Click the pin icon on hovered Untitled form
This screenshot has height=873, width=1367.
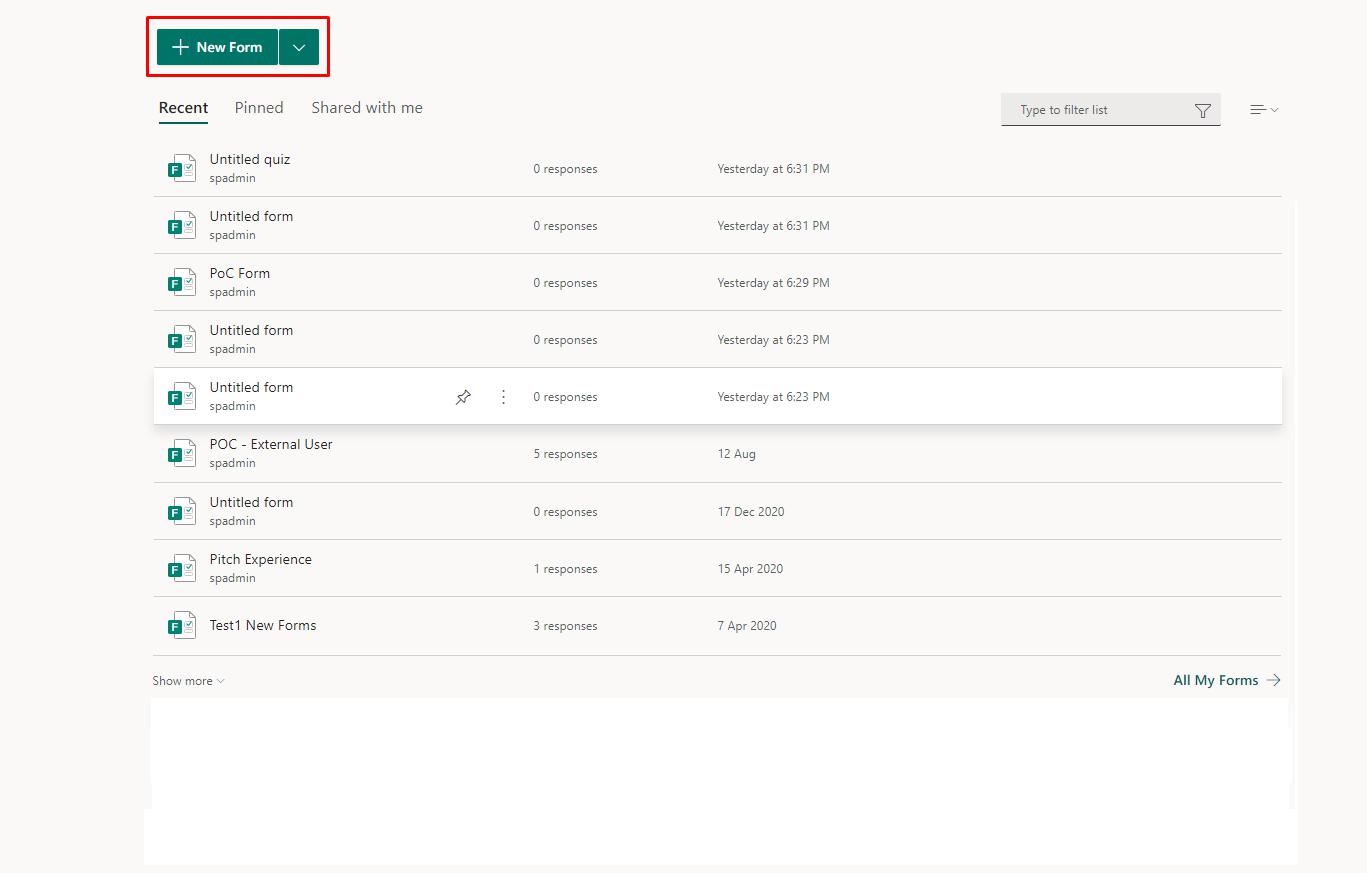pos(463,397)
